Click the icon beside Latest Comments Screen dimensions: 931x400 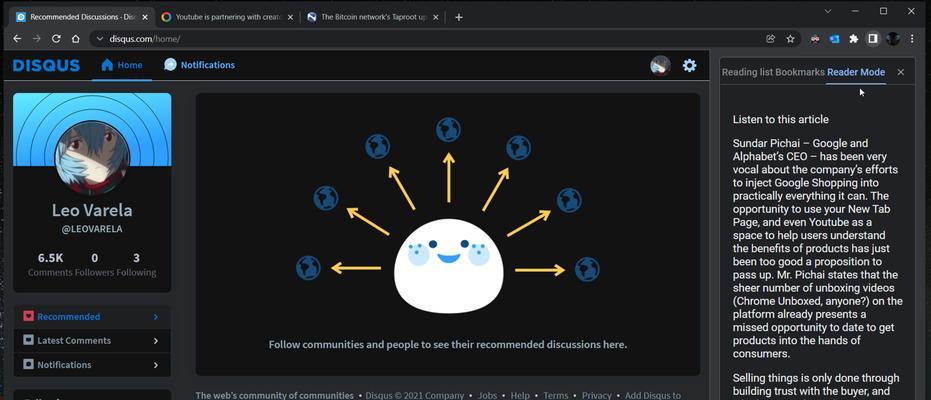(28, 340)
